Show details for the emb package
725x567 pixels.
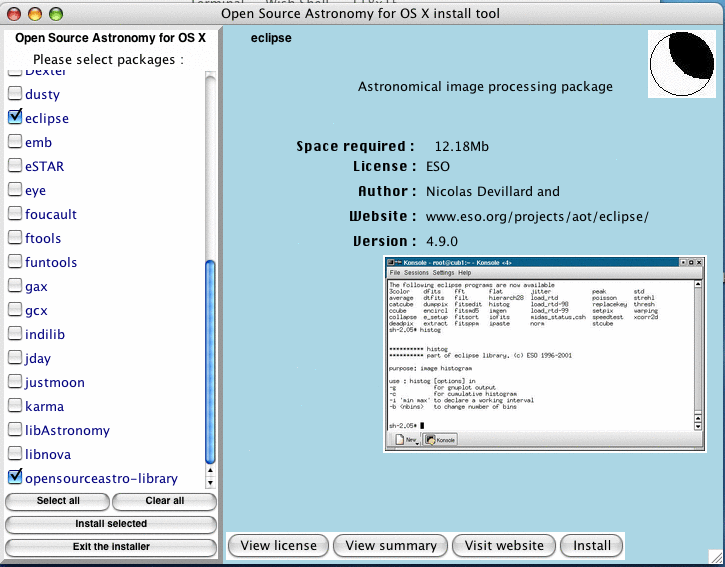38,142
